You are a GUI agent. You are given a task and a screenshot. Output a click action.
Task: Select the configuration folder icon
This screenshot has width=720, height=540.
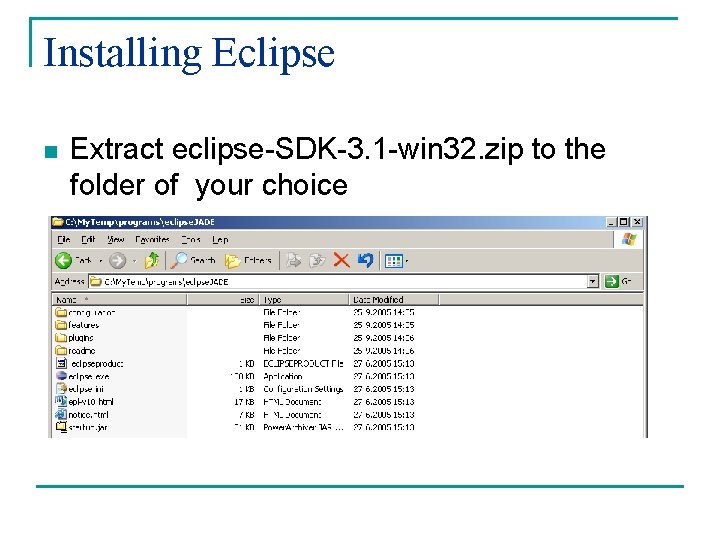[x=61, y=312]
